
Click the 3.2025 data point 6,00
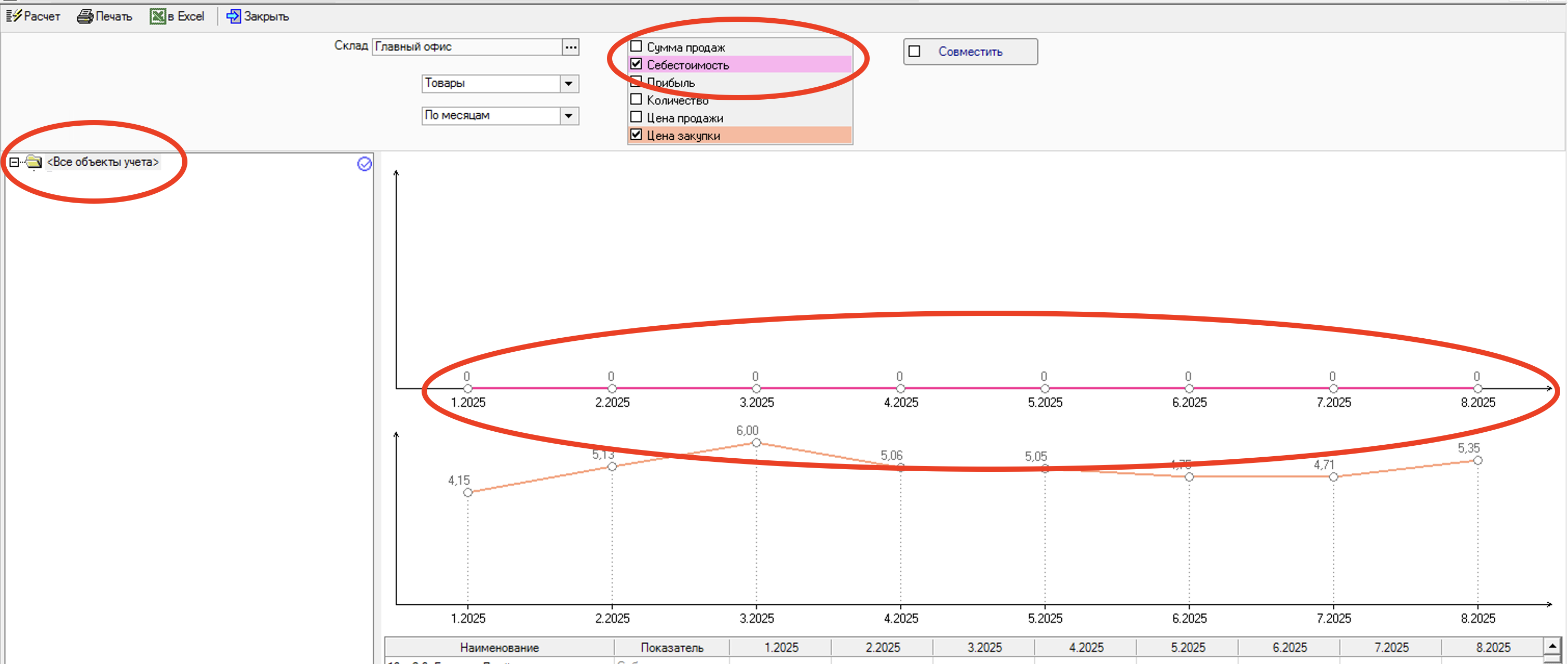pyautogui.click(x=756, y=443)
